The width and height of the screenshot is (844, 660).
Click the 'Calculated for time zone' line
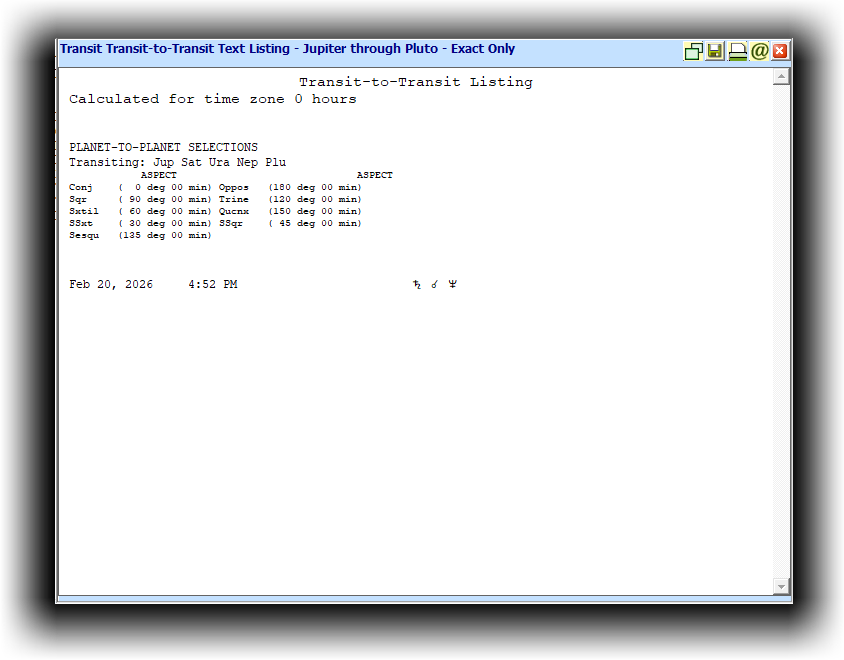(x=212, y=99)
